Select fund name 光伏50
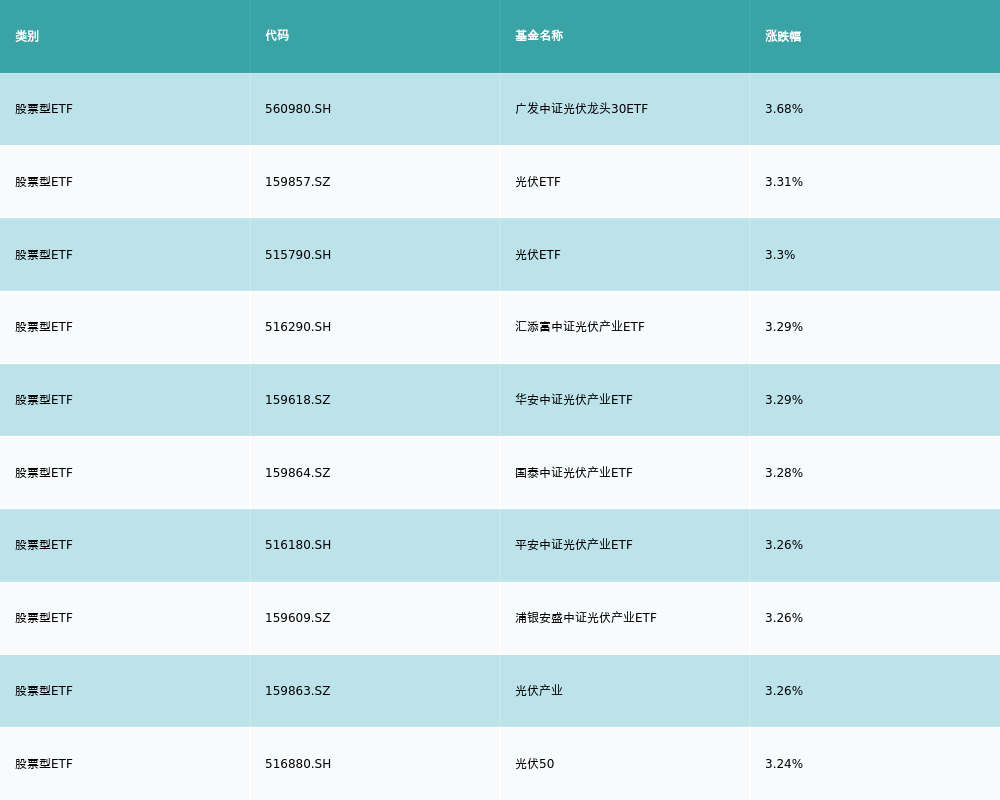 coord(534,764)
